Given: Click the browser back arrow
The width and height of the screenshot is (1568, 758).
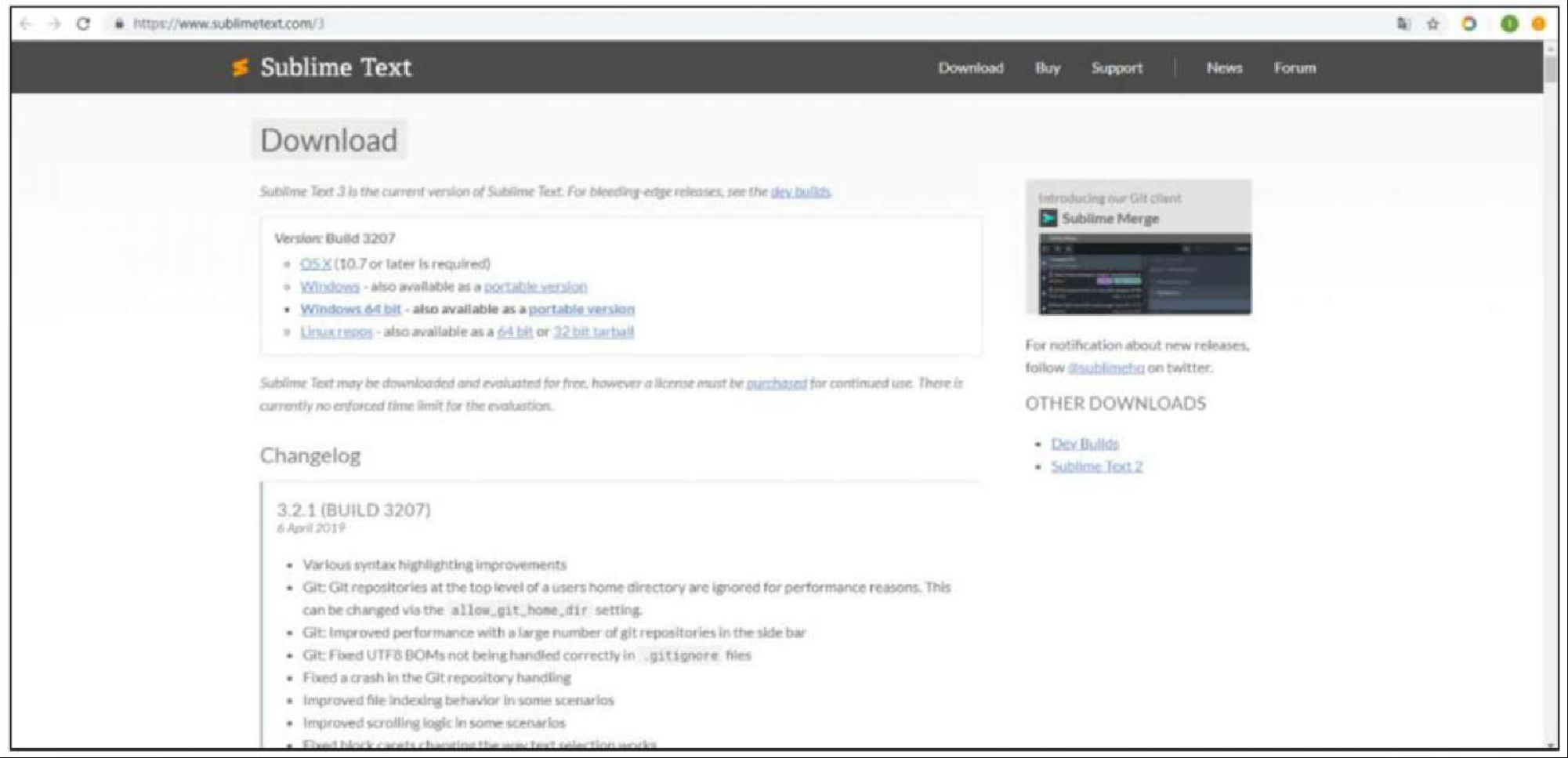Looking at the screenshot, I should pos(25,24).
